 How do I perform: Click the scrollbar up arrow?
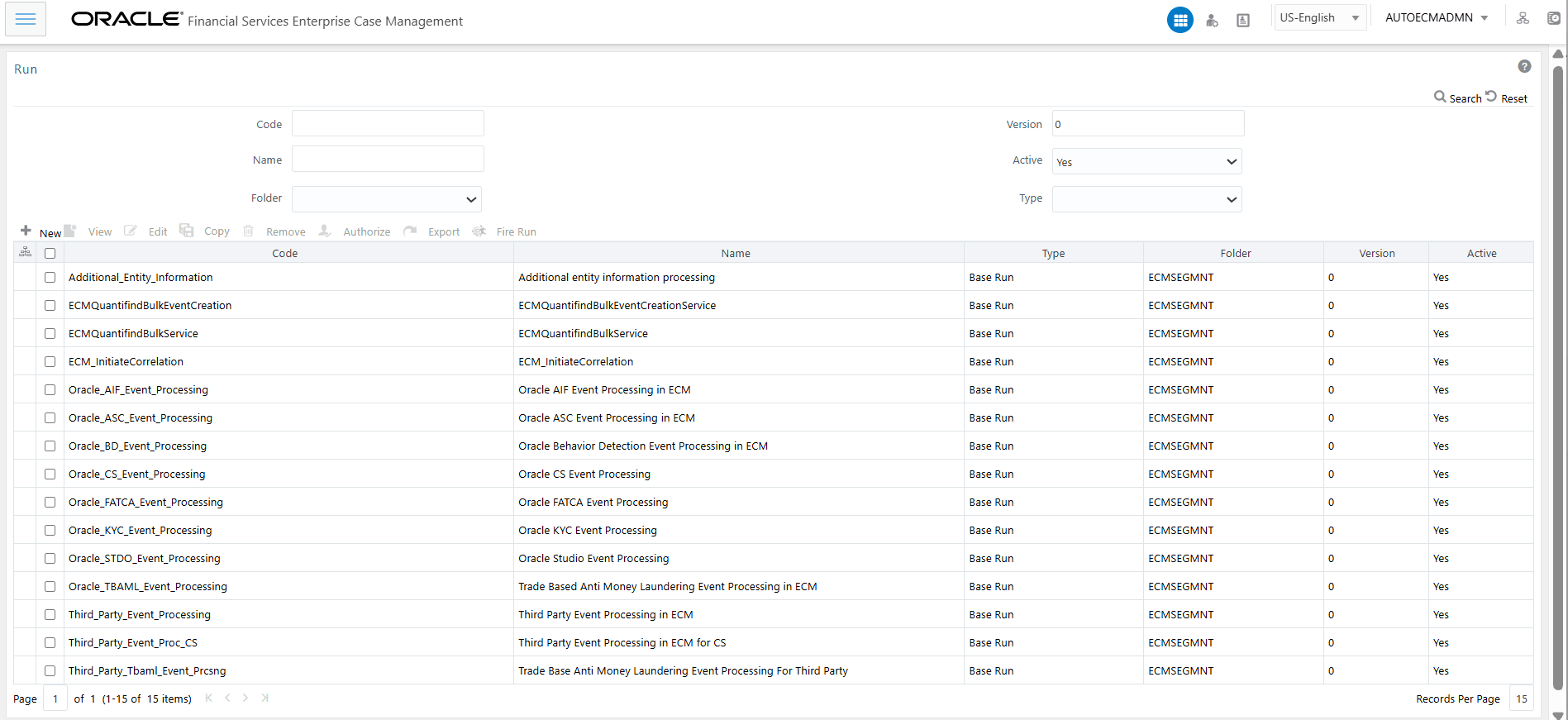[x=1558, y=54]
